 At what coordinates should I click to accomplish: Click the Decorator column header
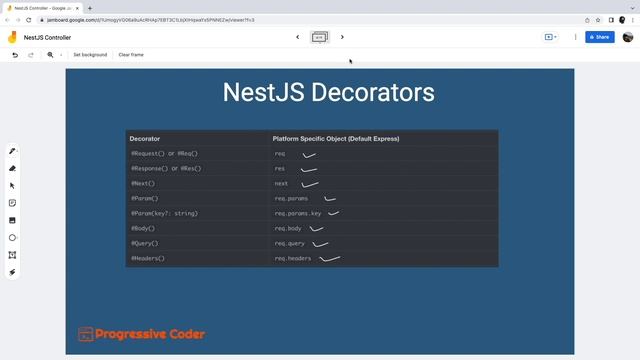145,139
